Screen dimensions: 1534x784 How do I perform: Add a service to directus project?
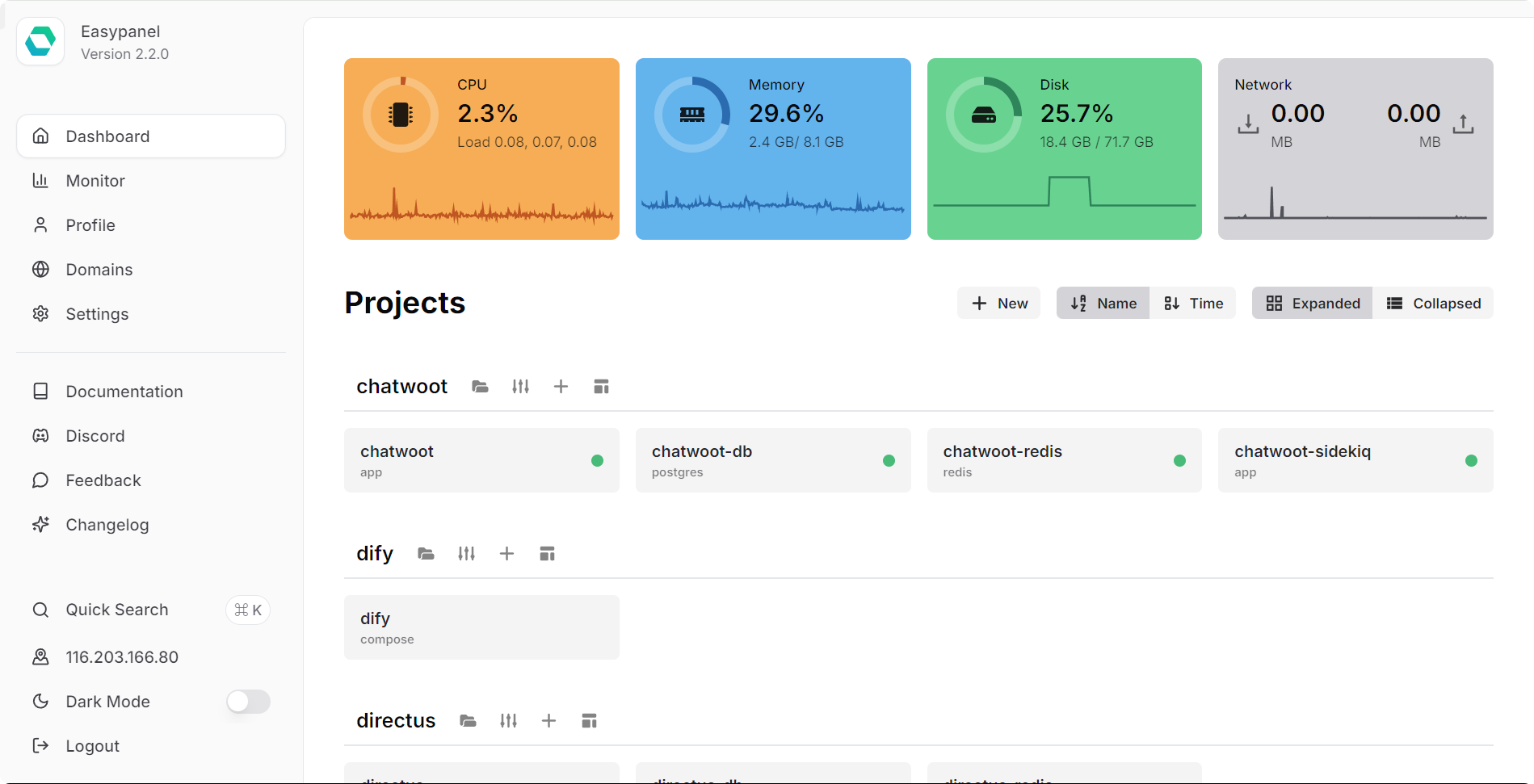click(x=548, y=721)
